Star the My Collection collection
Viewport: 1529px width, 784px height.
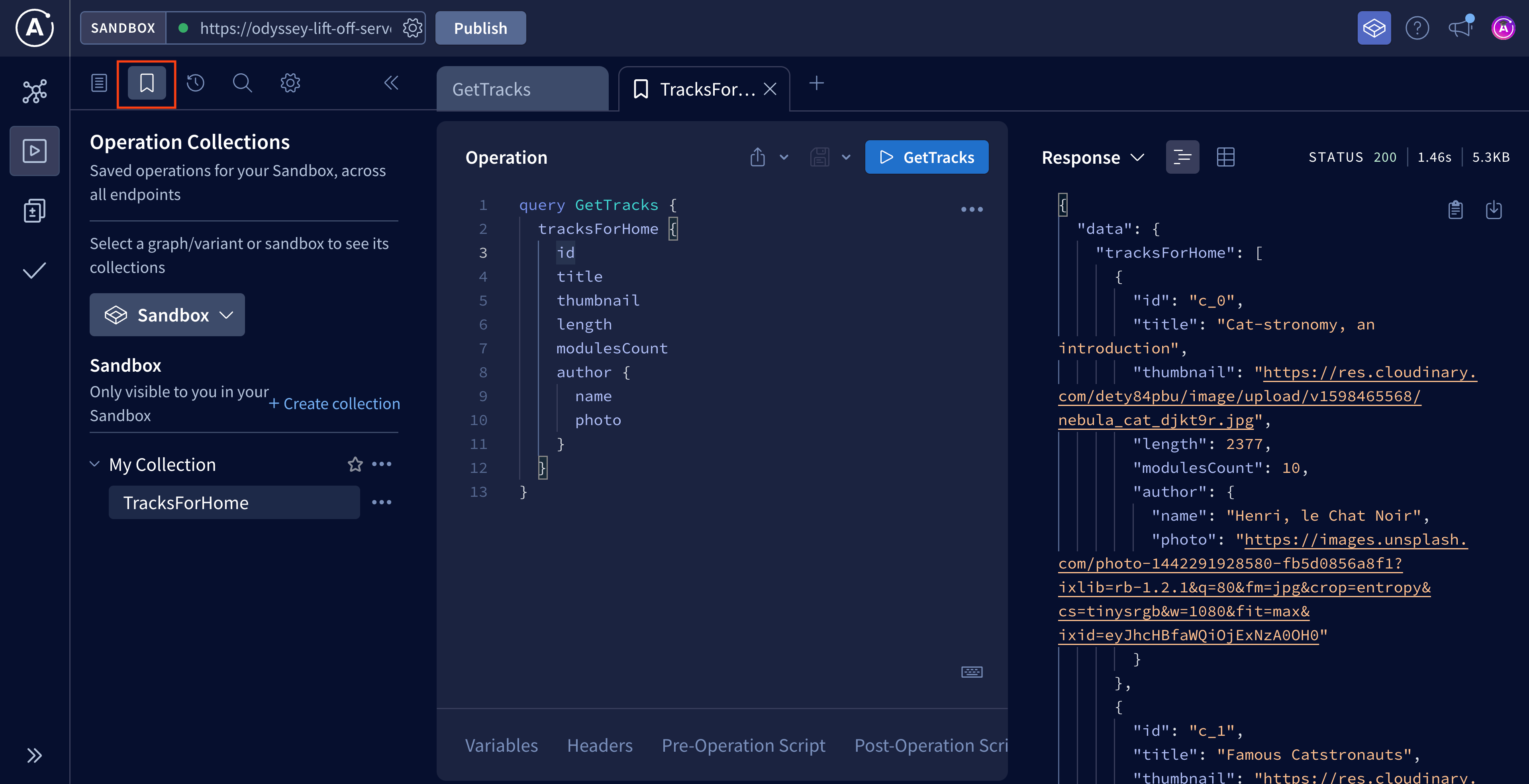355,464
